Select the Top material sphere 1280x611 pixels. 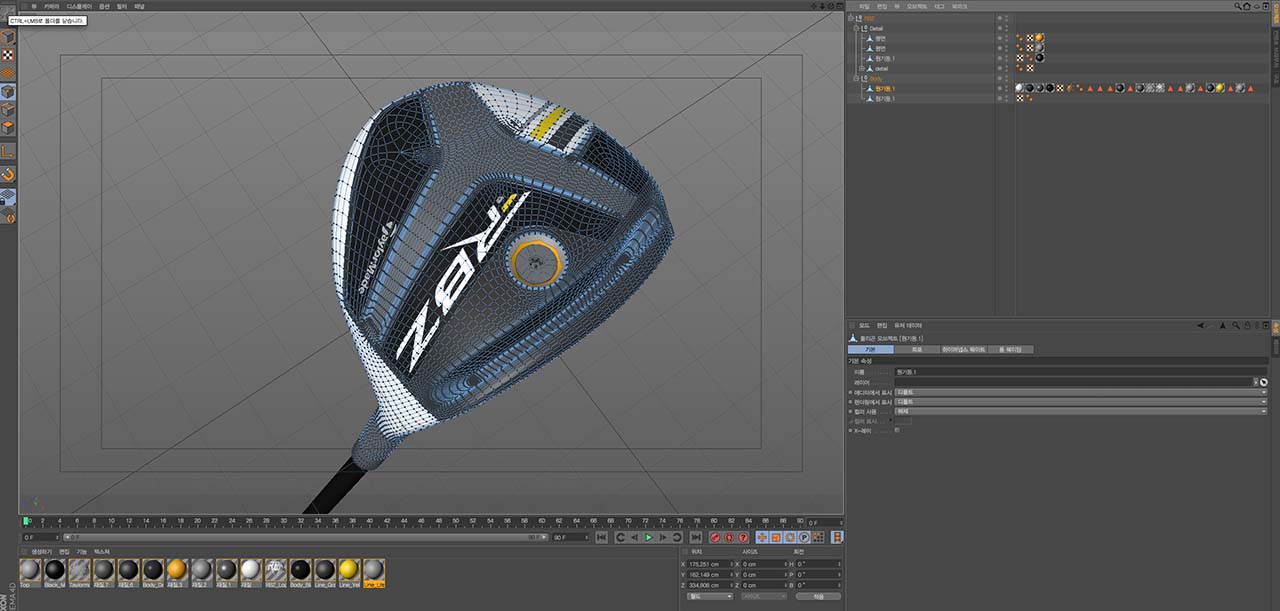point(30,570)
